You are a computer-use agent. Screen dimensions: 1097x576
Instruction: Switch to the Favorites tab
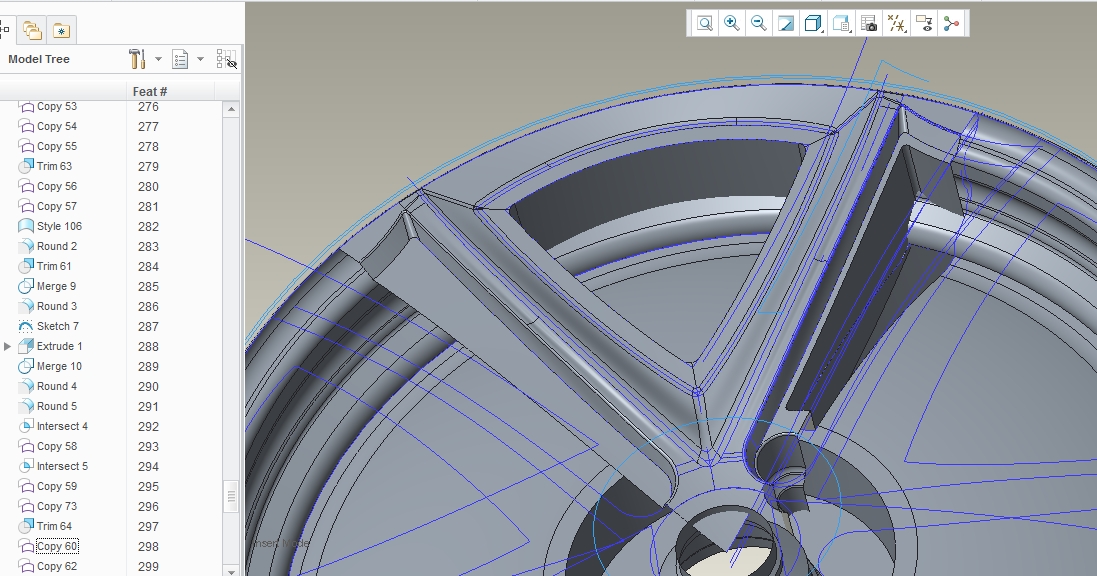[61, 30]
